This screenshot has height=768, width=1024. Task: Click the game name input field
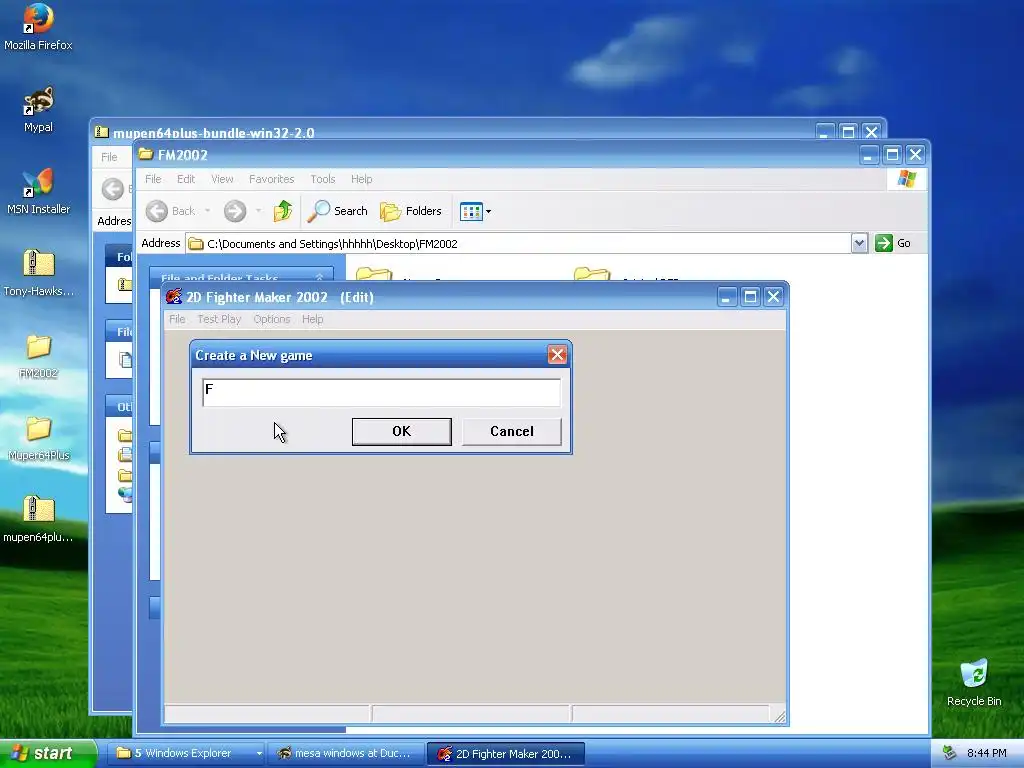(381, 392)
